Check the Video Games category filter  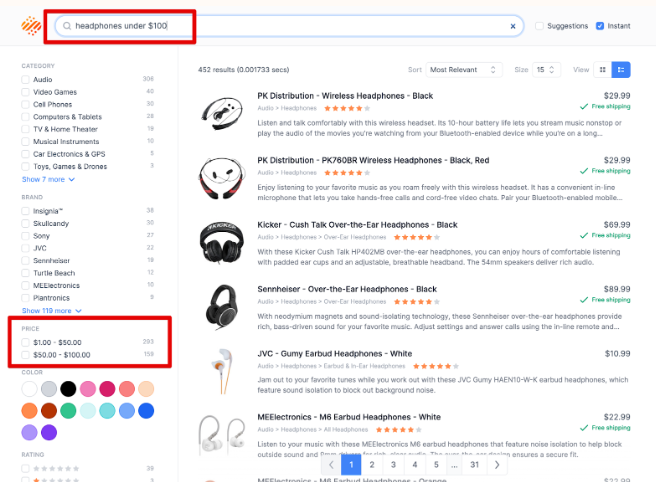26,92
